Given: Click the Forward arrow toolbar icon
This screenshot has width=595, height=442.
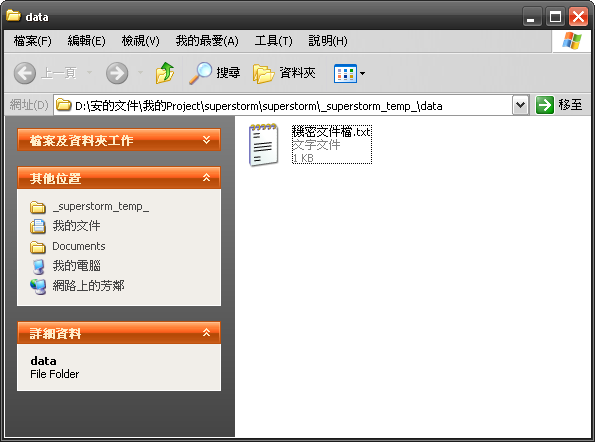Looking at the screenshot, I should click(x=117, y=73).
